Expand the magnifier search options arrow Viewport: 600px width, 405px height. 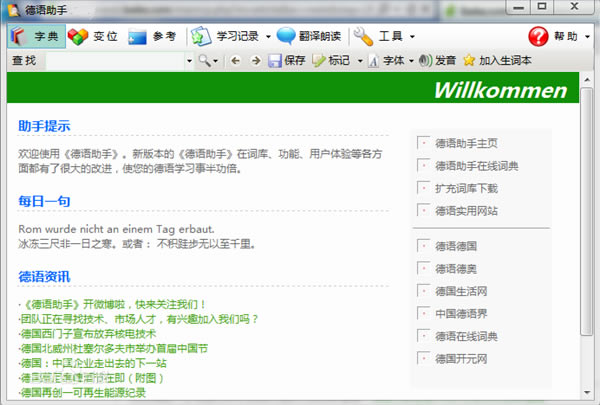[x=215, y=61]
